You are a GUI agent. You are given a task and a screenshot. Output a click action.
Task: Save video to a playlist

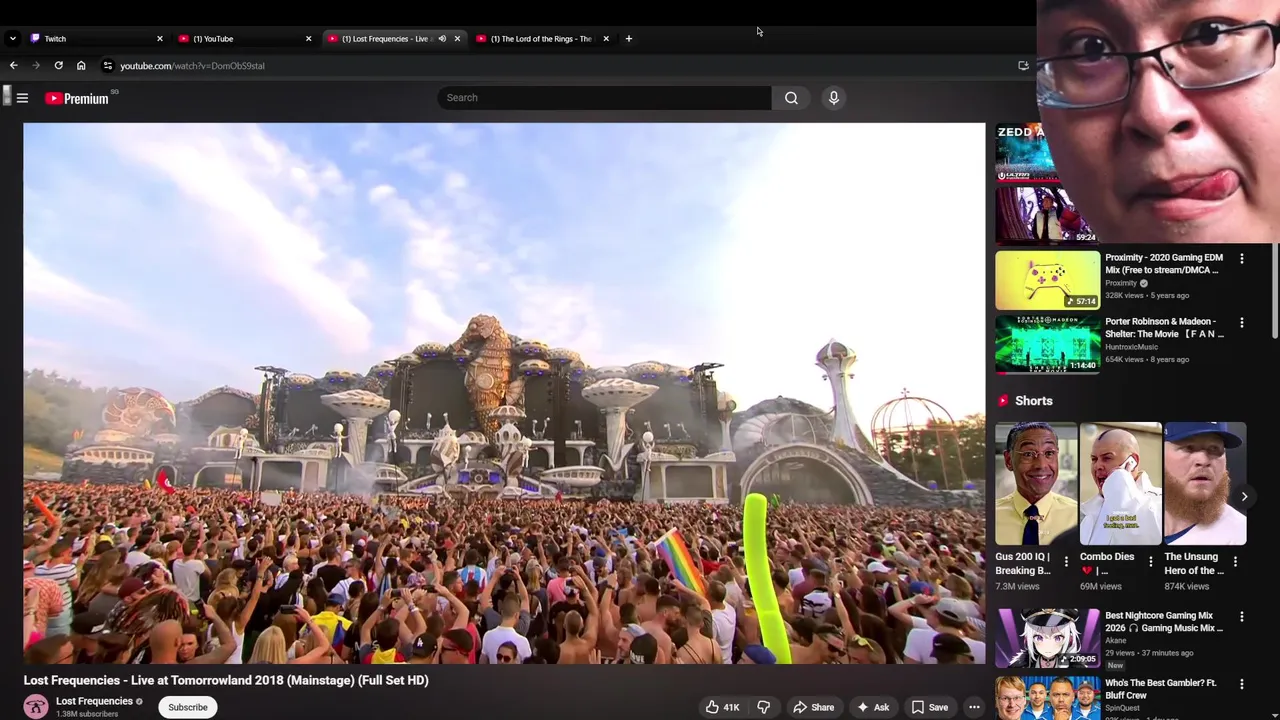tap(930, 707)
